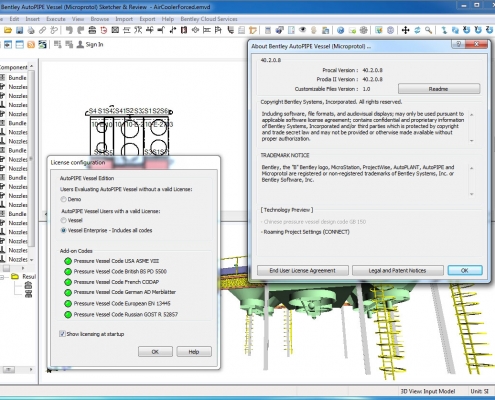Click 3D View Input Model status entry

428,391
